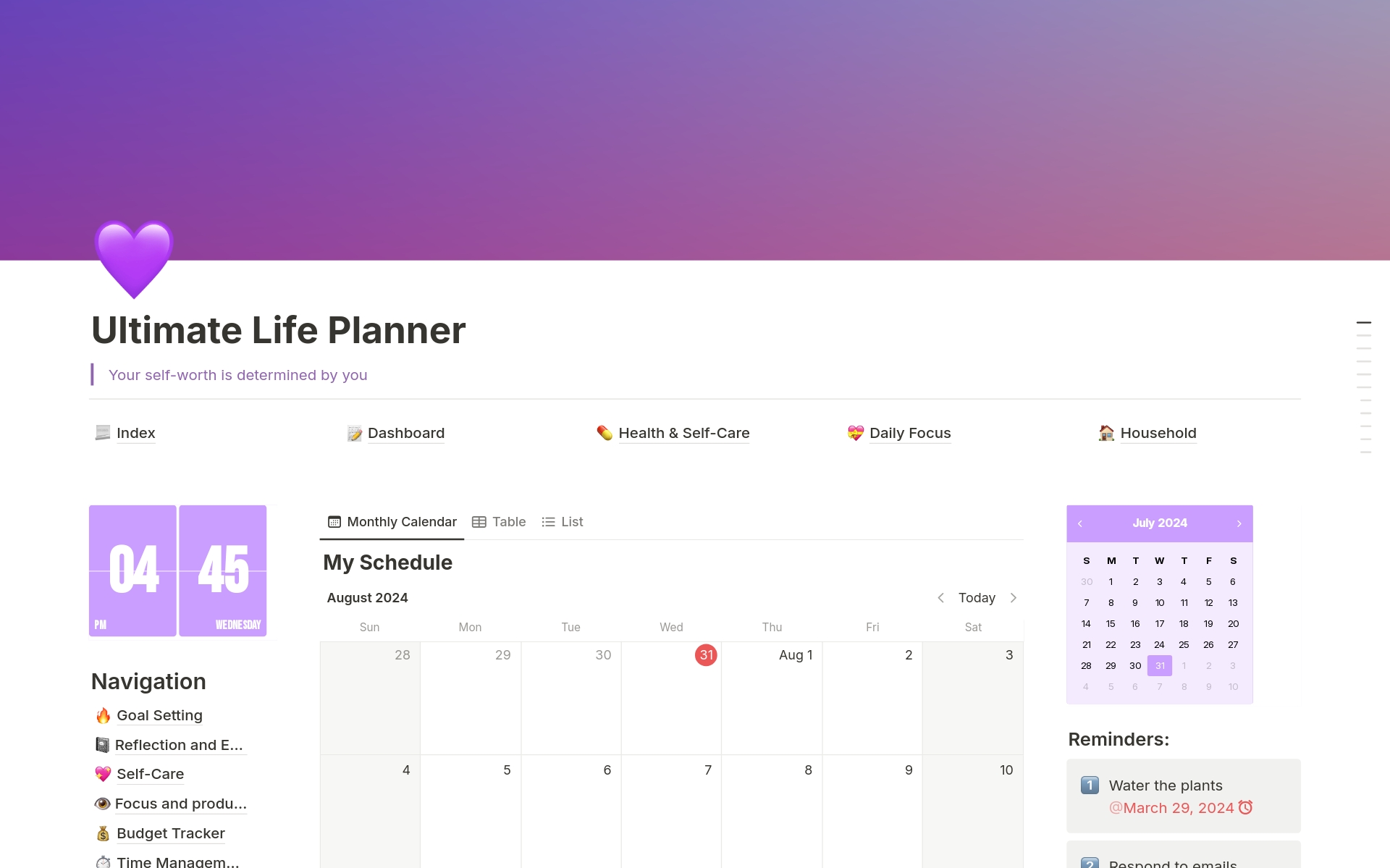Click Today button to reset calendar
The height and width of the screenshot is (868, 1390).
[x=976, y=598]
